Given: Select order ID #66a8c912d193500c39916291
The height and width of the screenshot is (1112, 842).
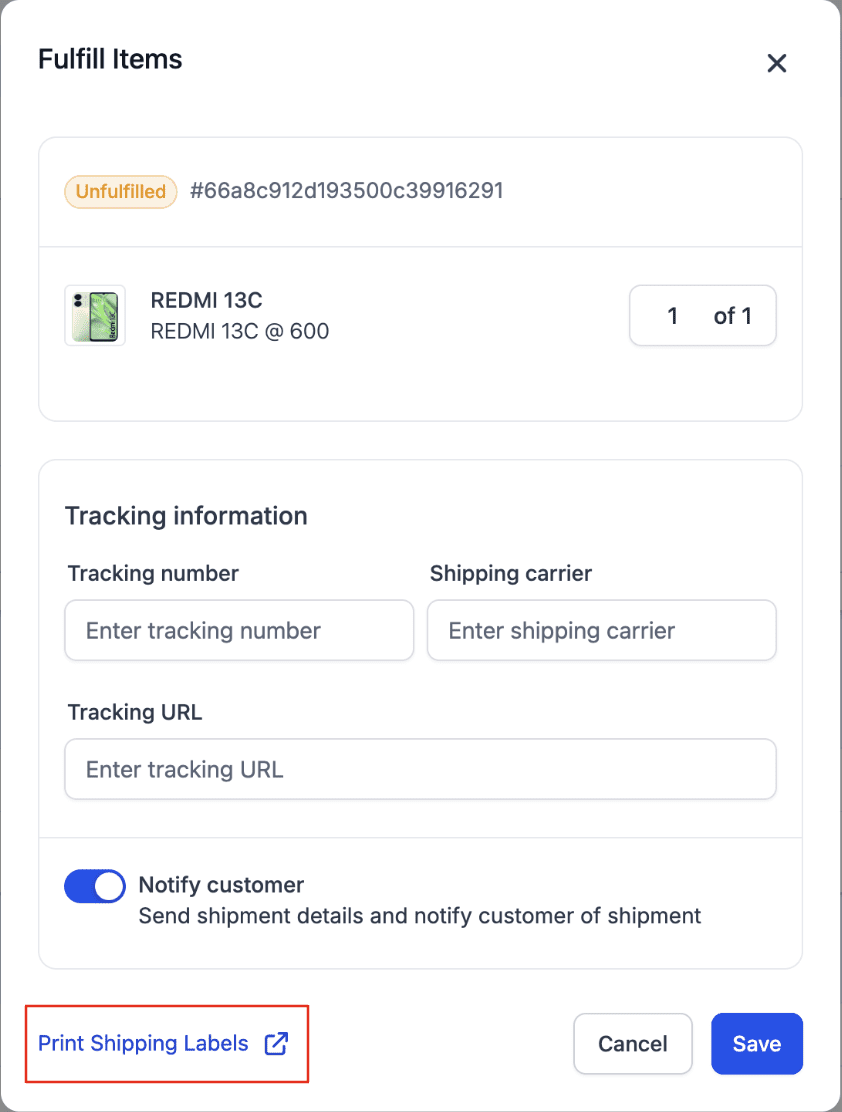Looking at the screenshot, I should coord(347,191).
